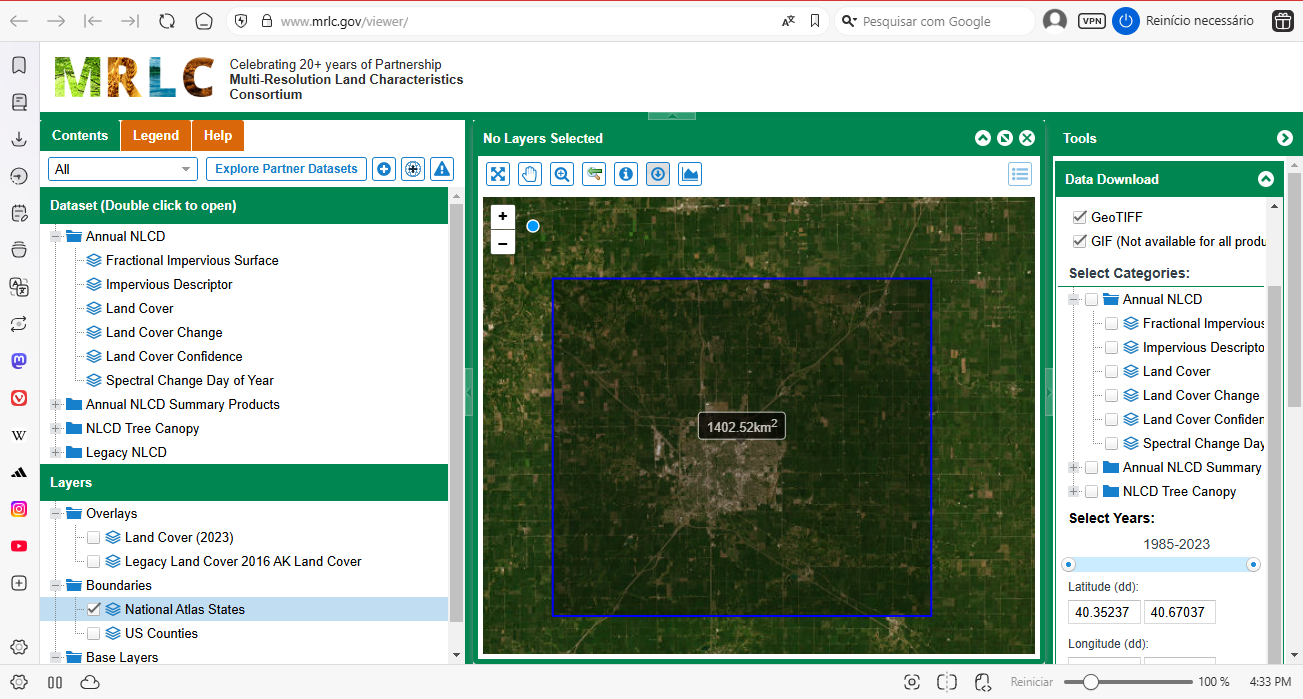
Task: Show the map legend list icon
Action: (1020, 174)
